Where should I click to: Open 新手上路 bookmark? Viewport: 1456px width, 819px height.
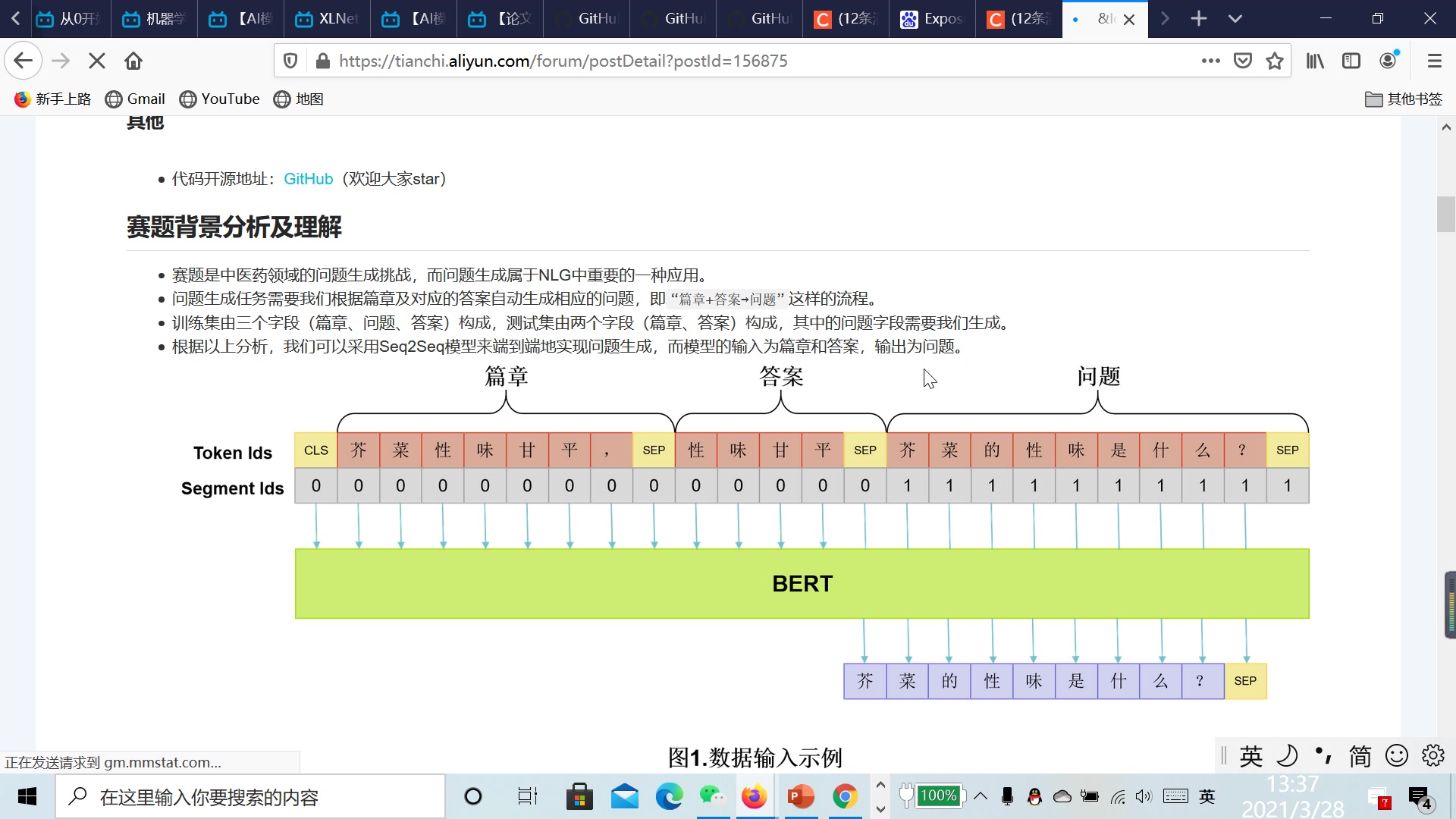pos(53,99)
